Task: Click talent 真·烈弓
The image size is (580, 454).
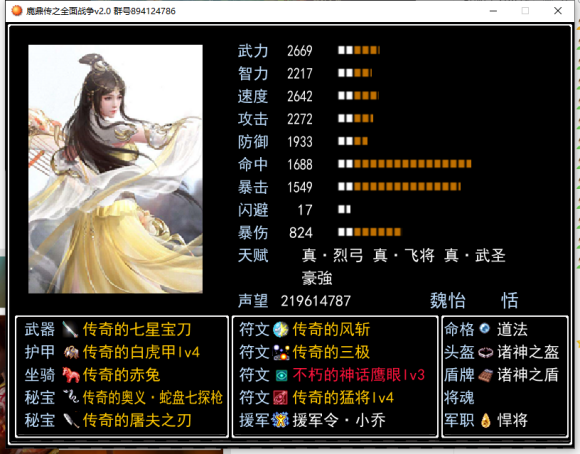Action: coord(333,255)
